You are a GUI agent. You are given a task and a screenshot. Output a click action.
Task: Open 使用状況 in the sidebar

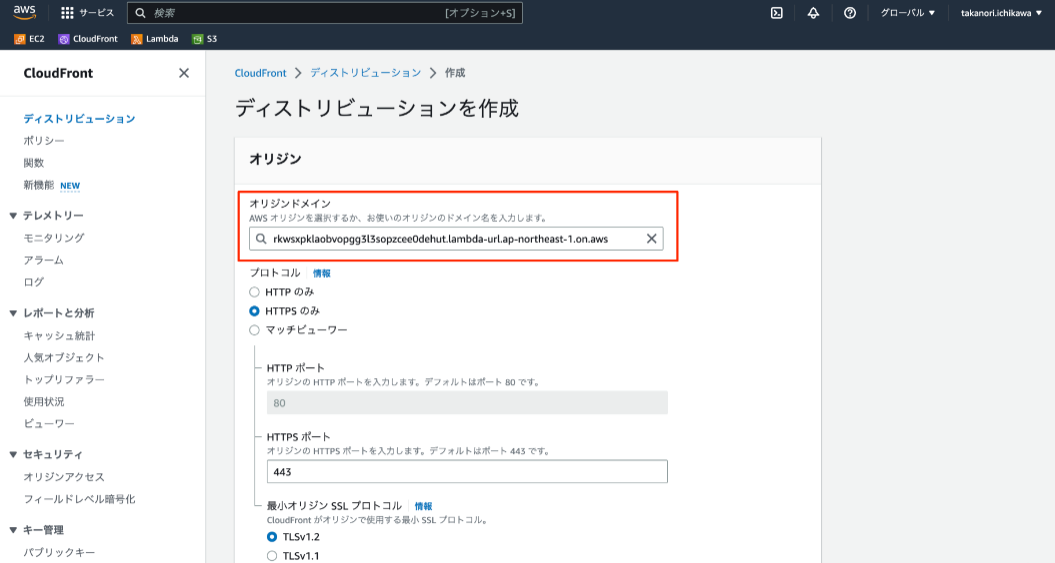(x=44, y=402)
